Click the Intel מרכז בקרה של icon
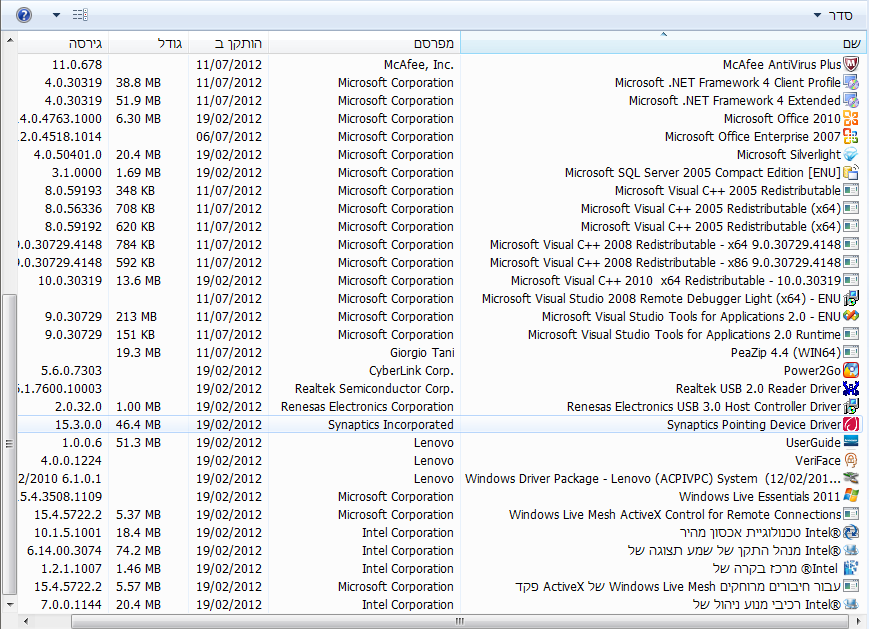The height and width of the screenshot is (629, 869). point(851,569)
